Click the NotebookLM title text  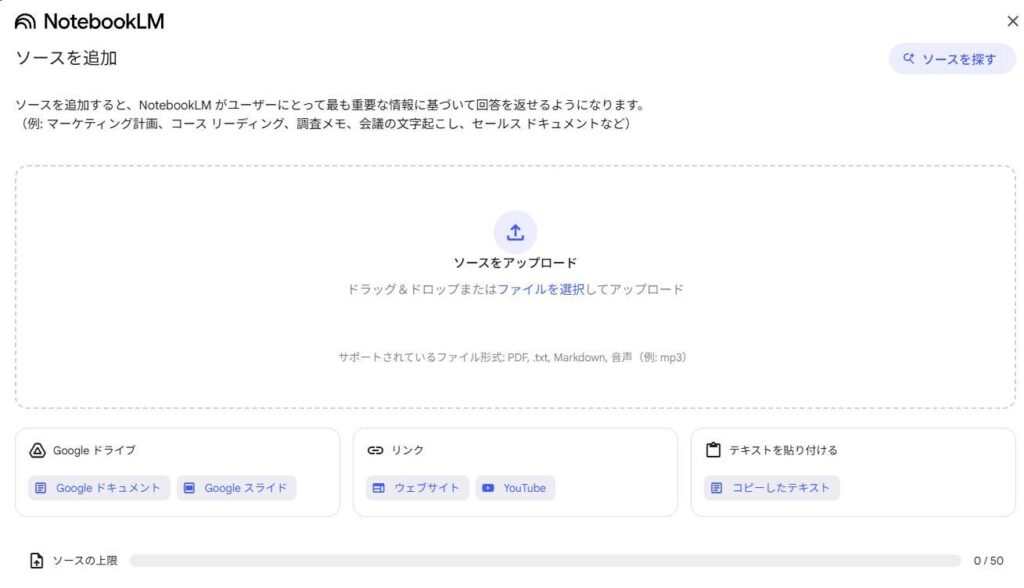tap(104, 22)
